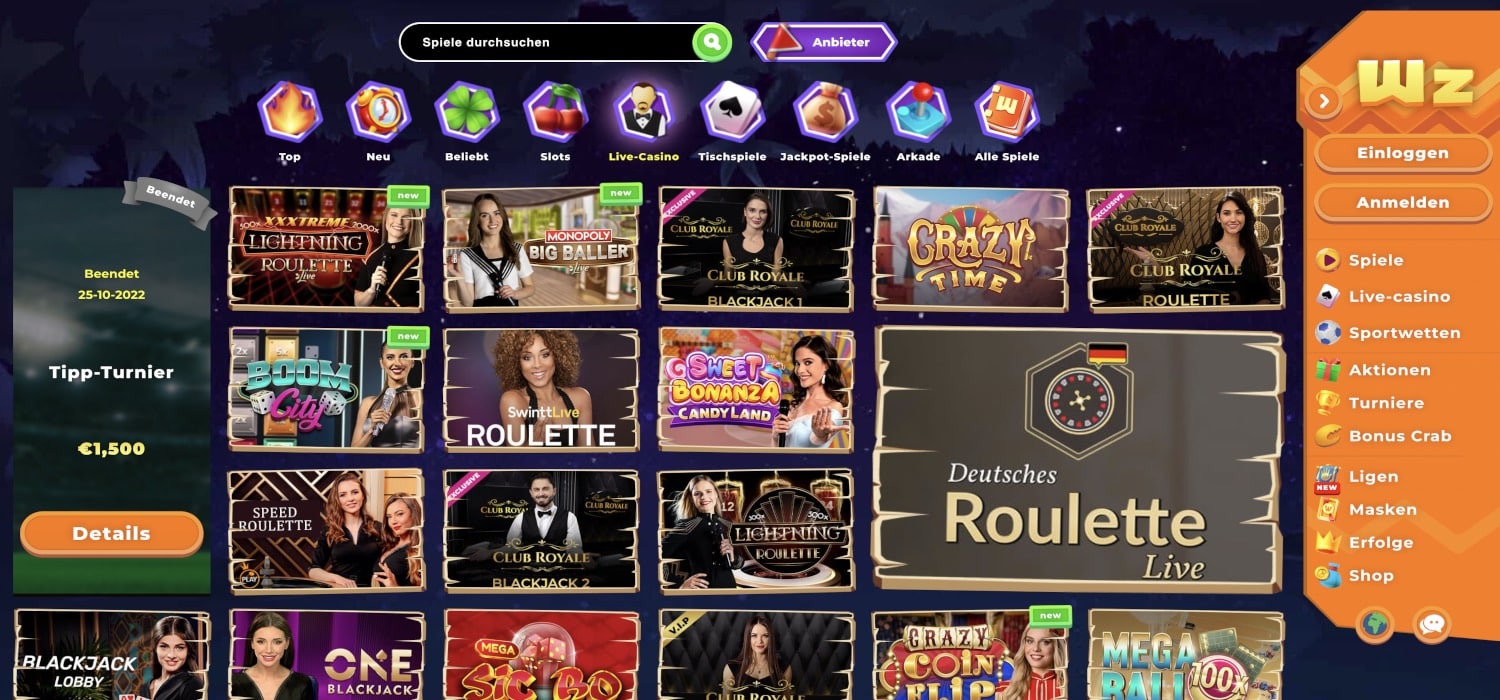Click the globe language icon in sidebar
The height and width of the screenshot is (700, 1500).
pyautogui.click(x=1375, y=625)
